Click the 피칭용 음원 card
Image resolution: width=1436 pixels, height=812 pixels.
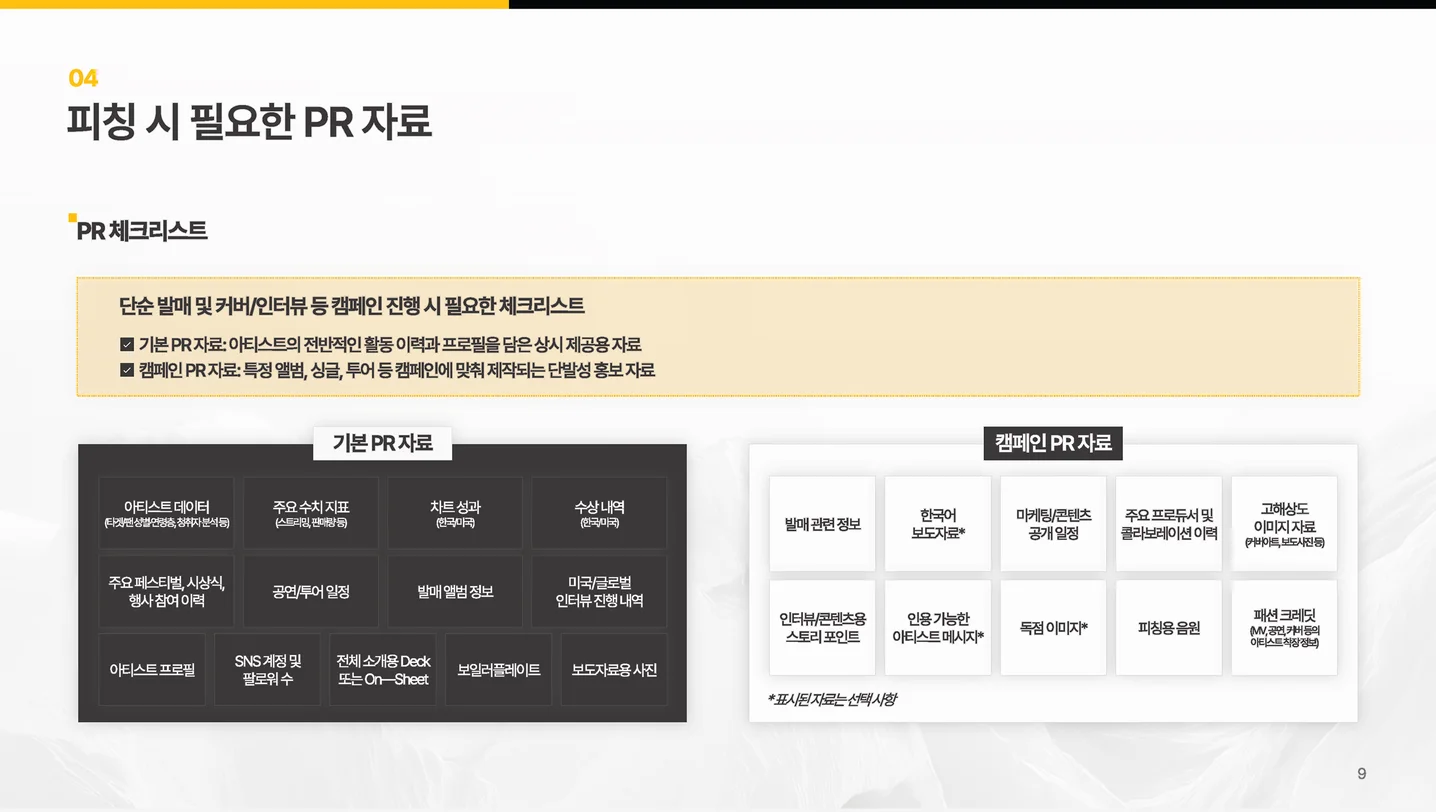(1169, 627)
